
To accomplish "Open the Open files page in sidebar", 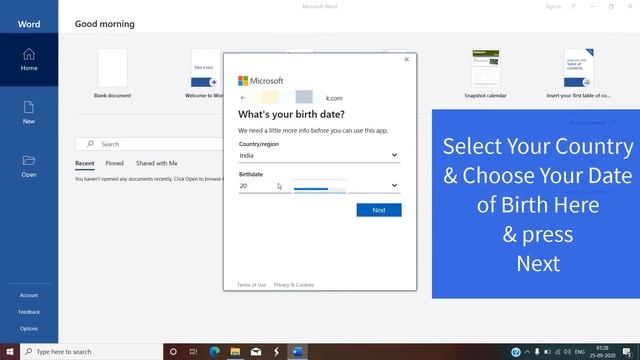I will [29, 166].
